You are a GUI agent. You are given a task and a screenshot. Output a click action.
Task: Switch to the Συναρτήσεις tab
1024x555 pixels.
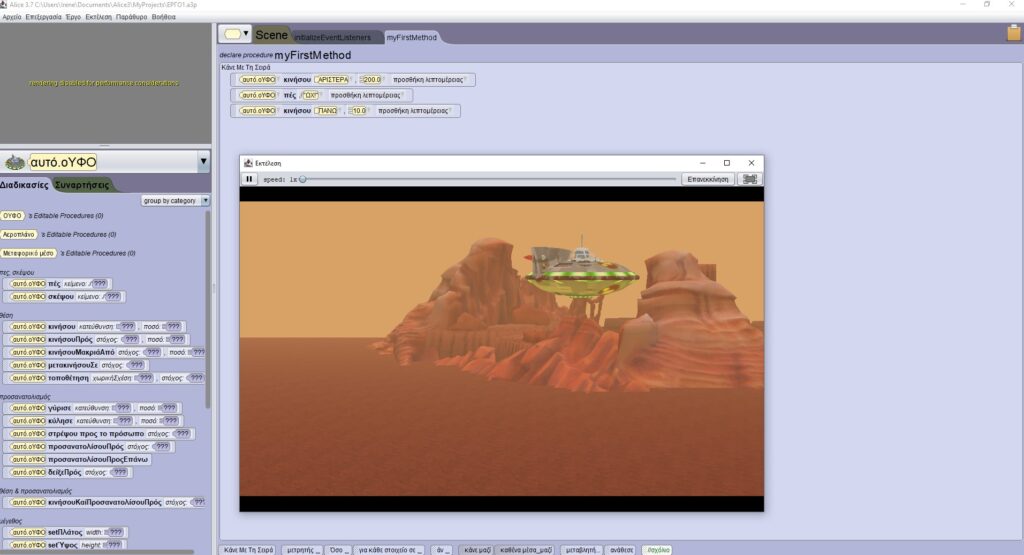click(x=82, y=185)
